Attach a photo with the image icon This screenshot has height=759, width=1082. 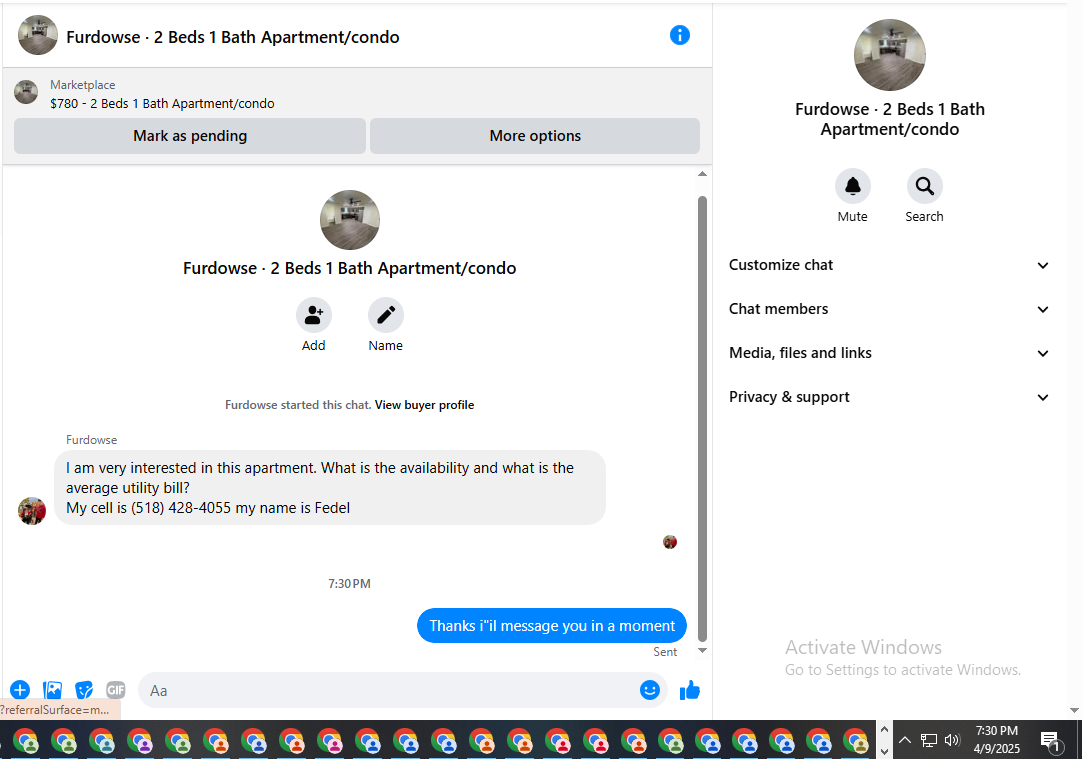pos(52,690)
